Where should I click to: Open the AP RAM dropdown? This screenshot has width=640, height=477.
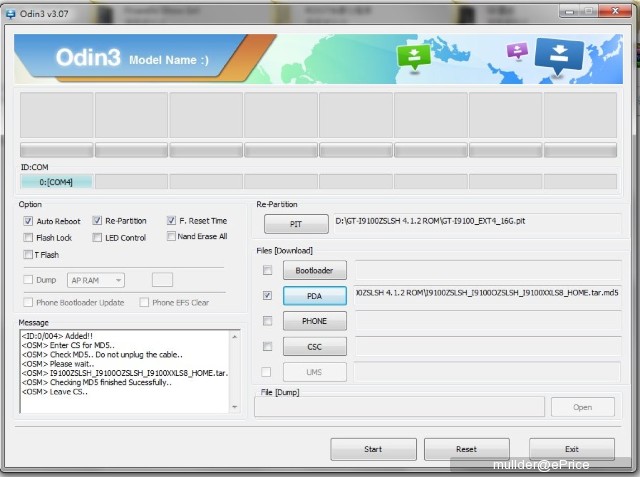[x=96, y=280]
